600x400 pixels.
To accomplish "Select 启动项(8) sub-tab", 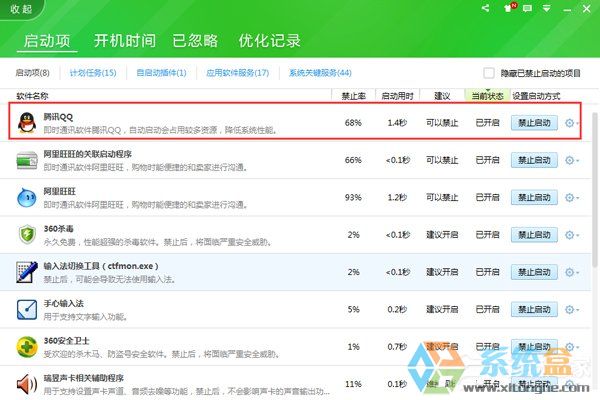I will click(33, 73).
